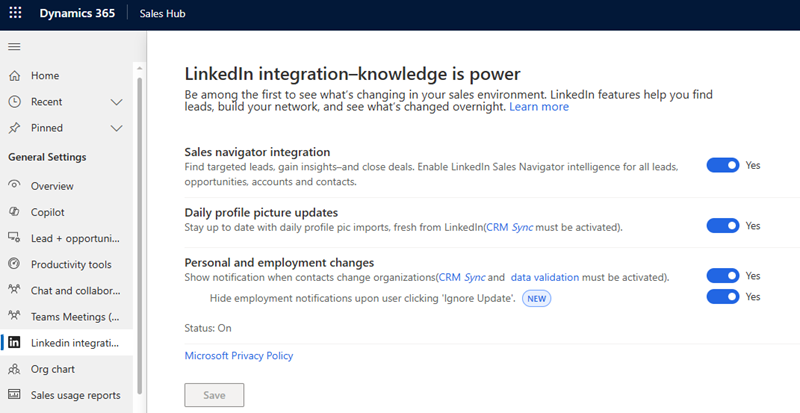
Task: Open the Learn more link
Action: point(539,107)
